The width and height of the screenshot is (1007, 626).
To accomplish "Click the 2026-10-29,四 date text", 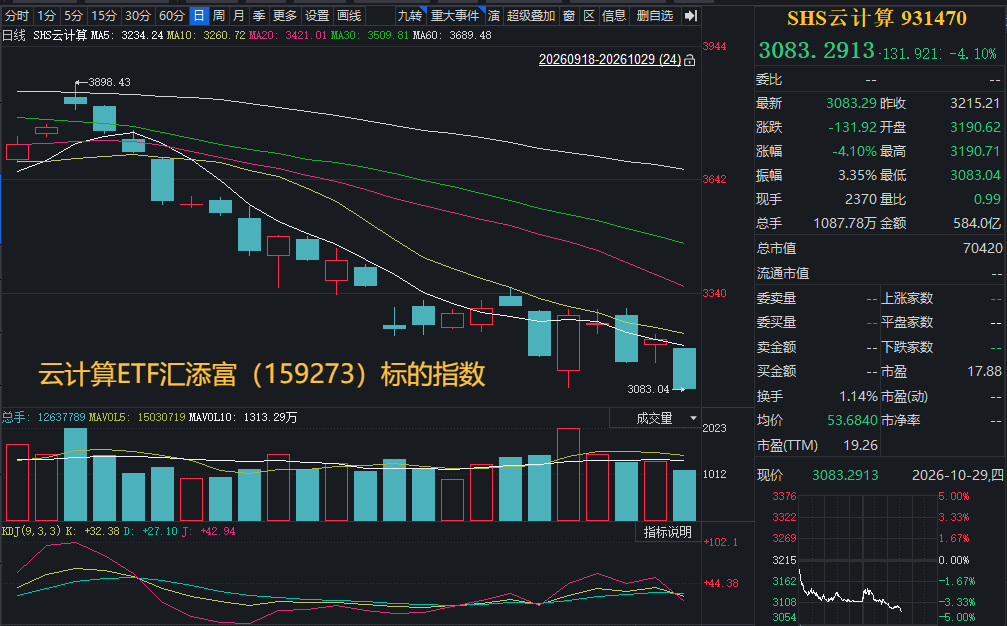I will pyautogui.click(x=958, y=475).
